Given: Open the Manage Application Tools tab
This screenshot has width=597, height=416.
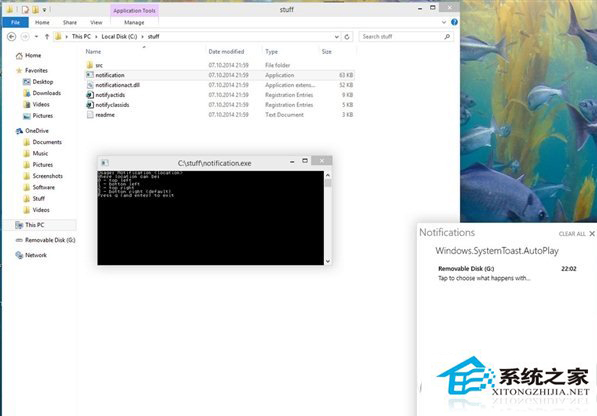Looking at the screenshot, I should (x=134, y=22).
